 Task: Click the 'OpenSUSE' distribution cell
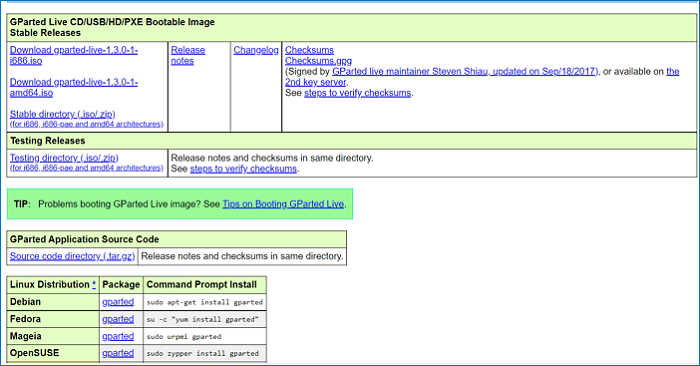coord(53,353)
